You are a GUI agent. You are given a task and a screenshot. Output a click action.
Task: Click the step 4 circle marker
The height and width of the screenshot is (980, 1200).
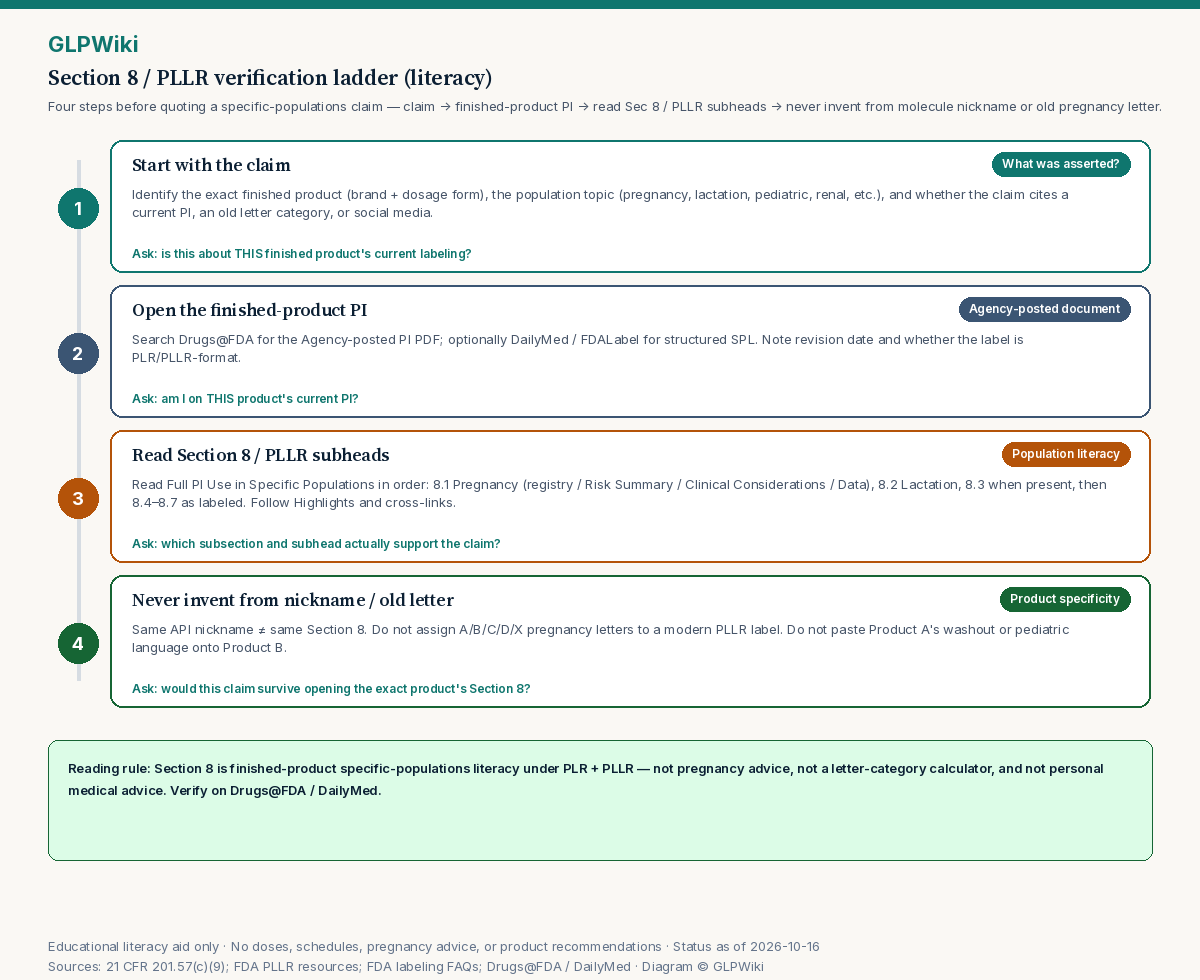click(x=78, y=643)
